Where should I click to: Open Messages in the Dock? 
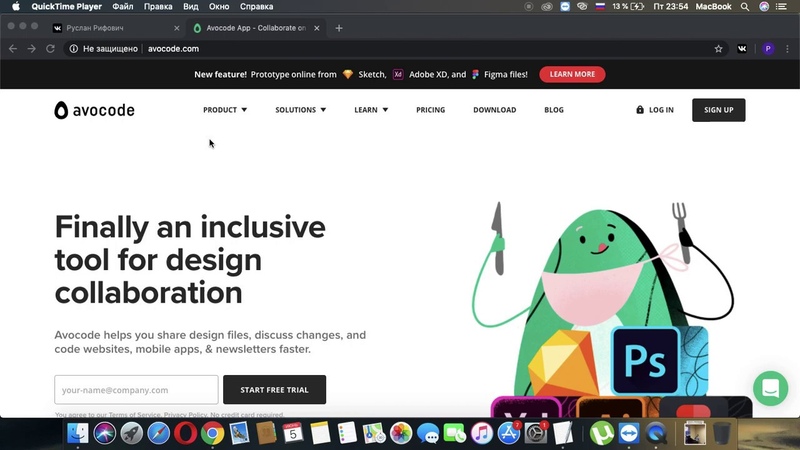[x=428, y=433]
